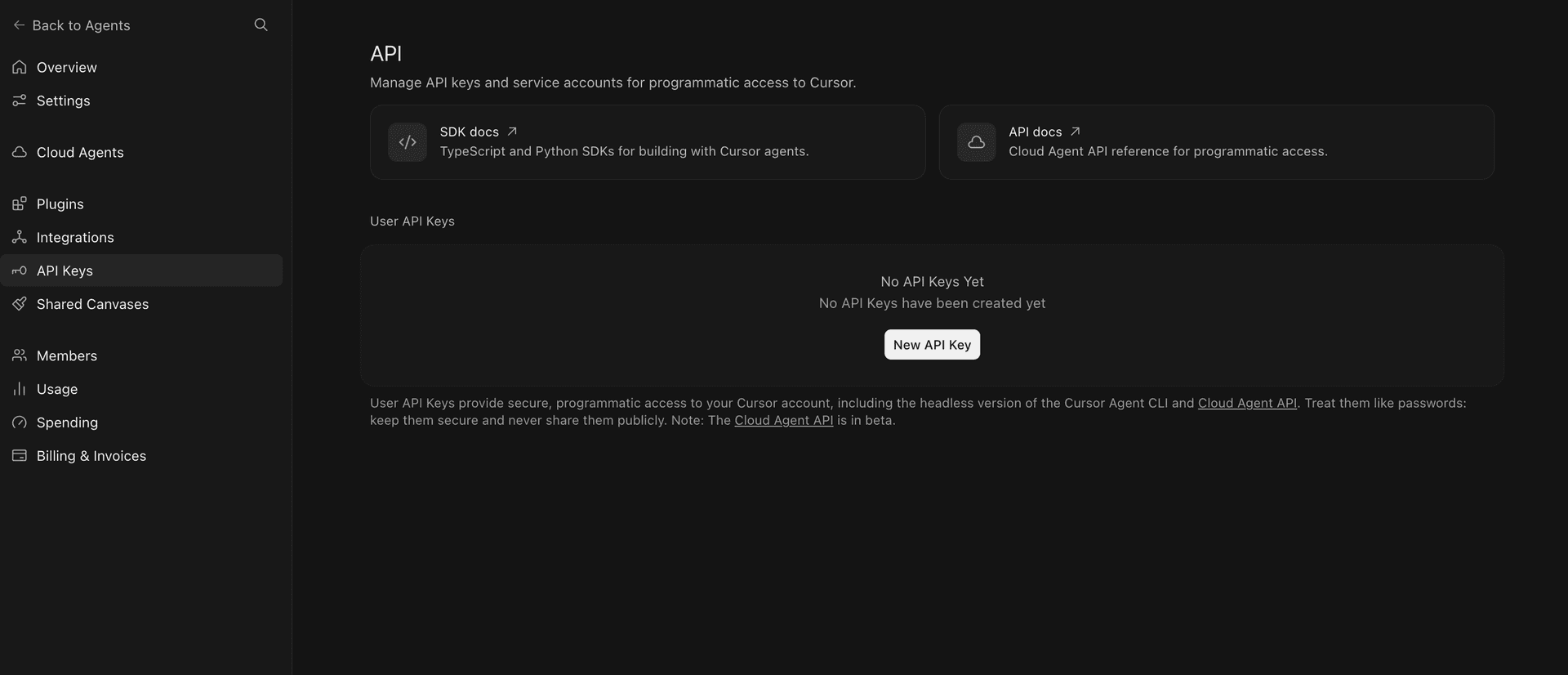Click the 'No API Keys Yet' message
The height and width of the screenshot is (675, 1568).
(932, 281)
